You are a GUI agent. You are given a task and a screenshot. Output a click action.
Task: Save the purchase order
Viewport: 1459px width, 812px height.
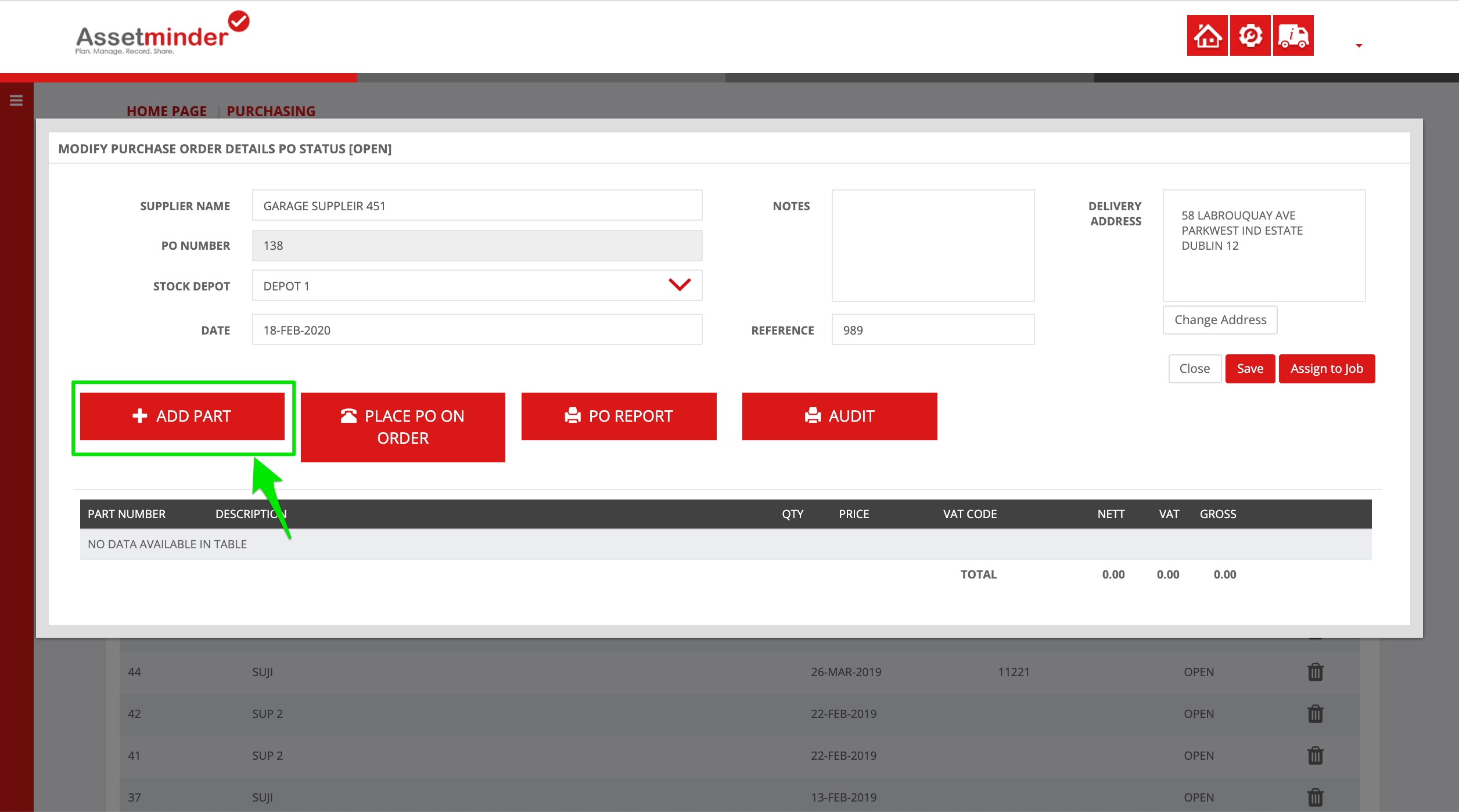click(x=1250, y=369)
